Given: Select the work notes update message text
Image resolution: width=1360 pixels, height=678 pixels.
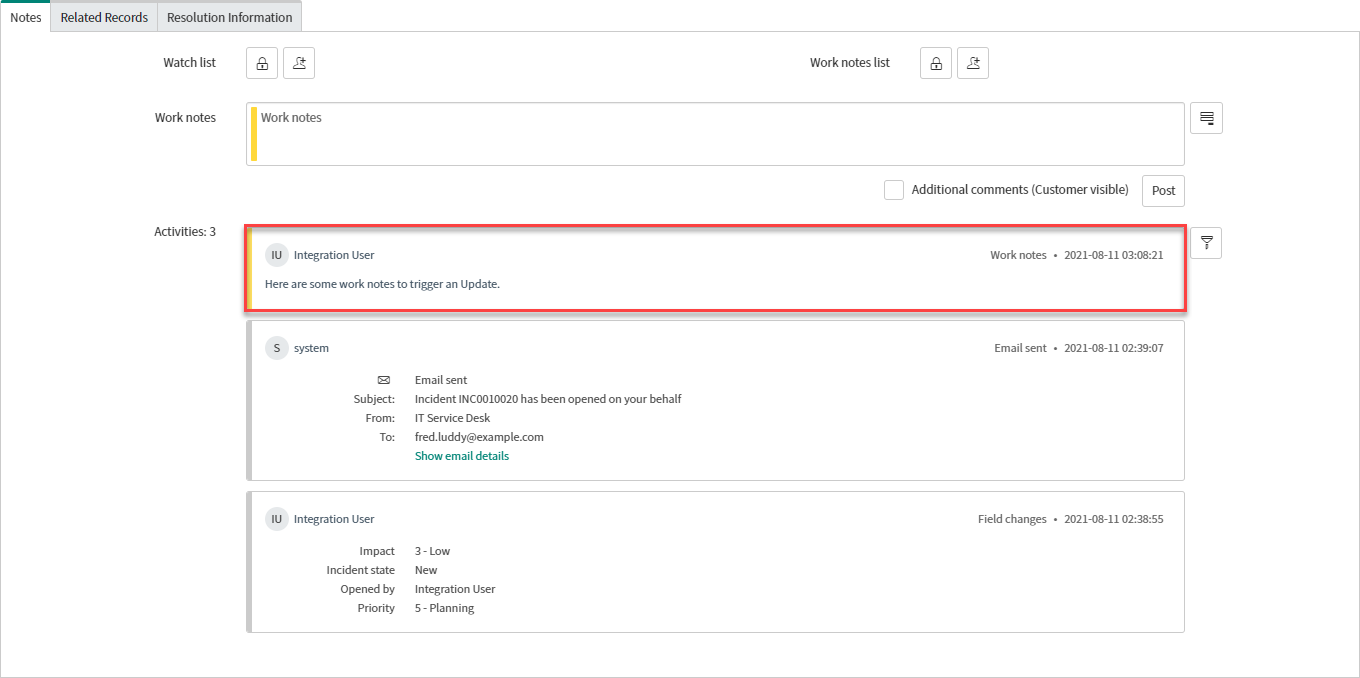Looking at the screenshot, I should [382, 284].
